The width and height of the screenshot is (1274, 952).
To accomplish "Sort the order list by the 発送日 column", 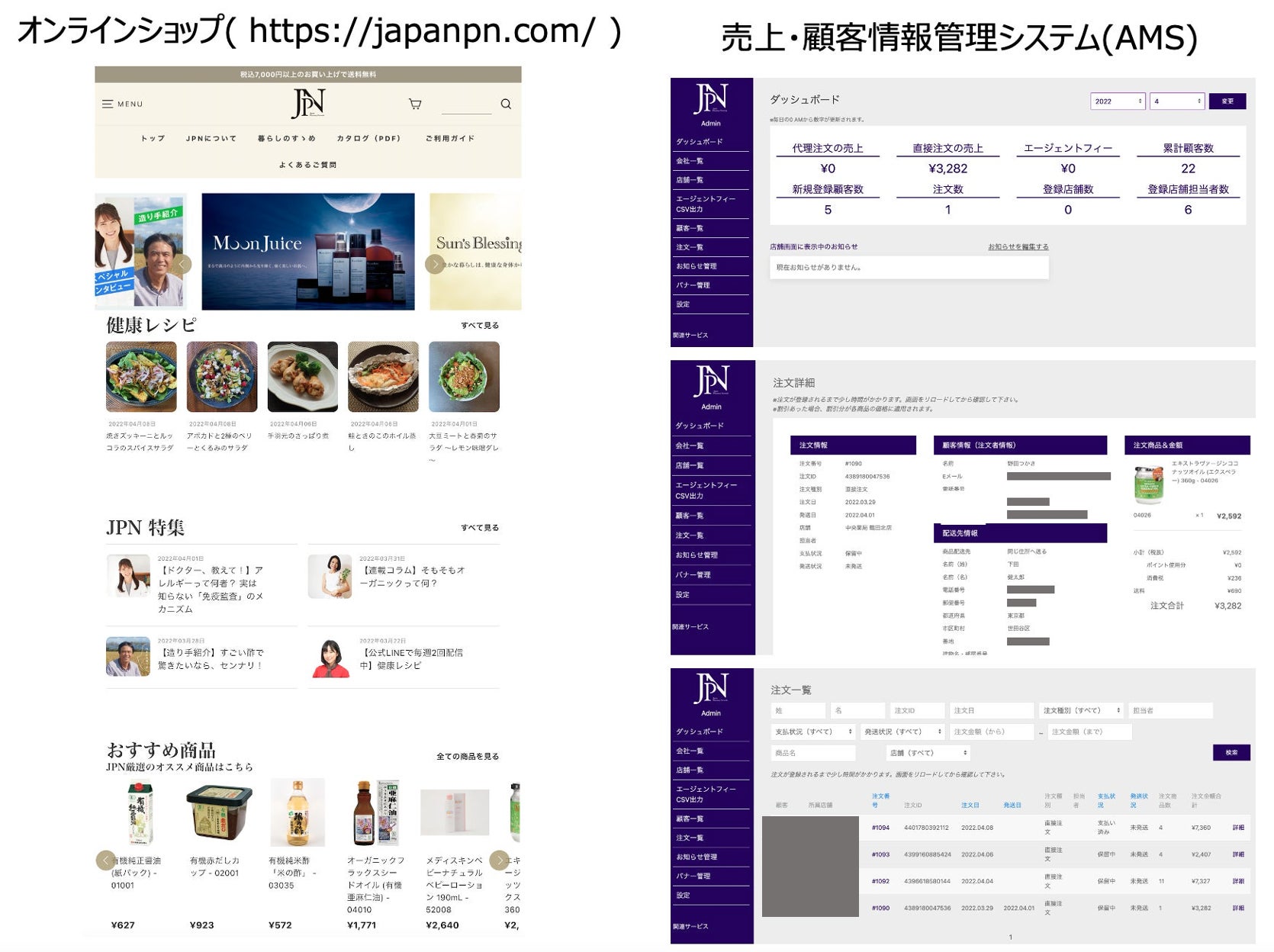I will coord(1012,805).
